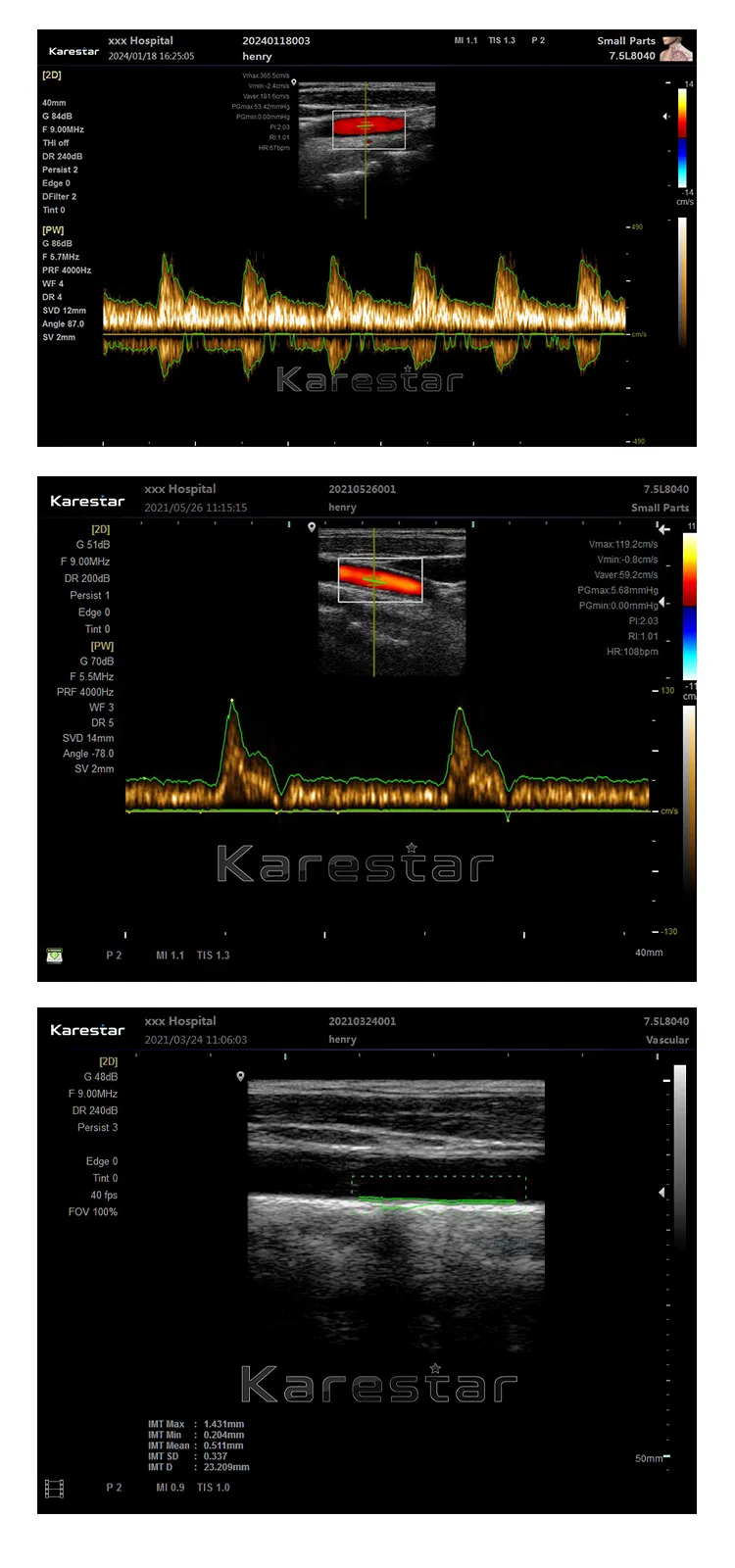
Task: Click the PRF 4000Hz parameter in the top image
Action: pyautogui.click(x=67, y=270)
